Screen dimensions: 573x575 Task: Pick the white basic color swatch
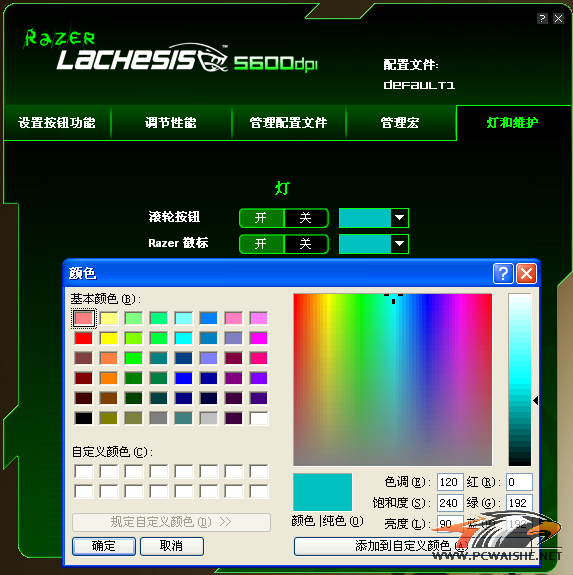tap(258, 418)
